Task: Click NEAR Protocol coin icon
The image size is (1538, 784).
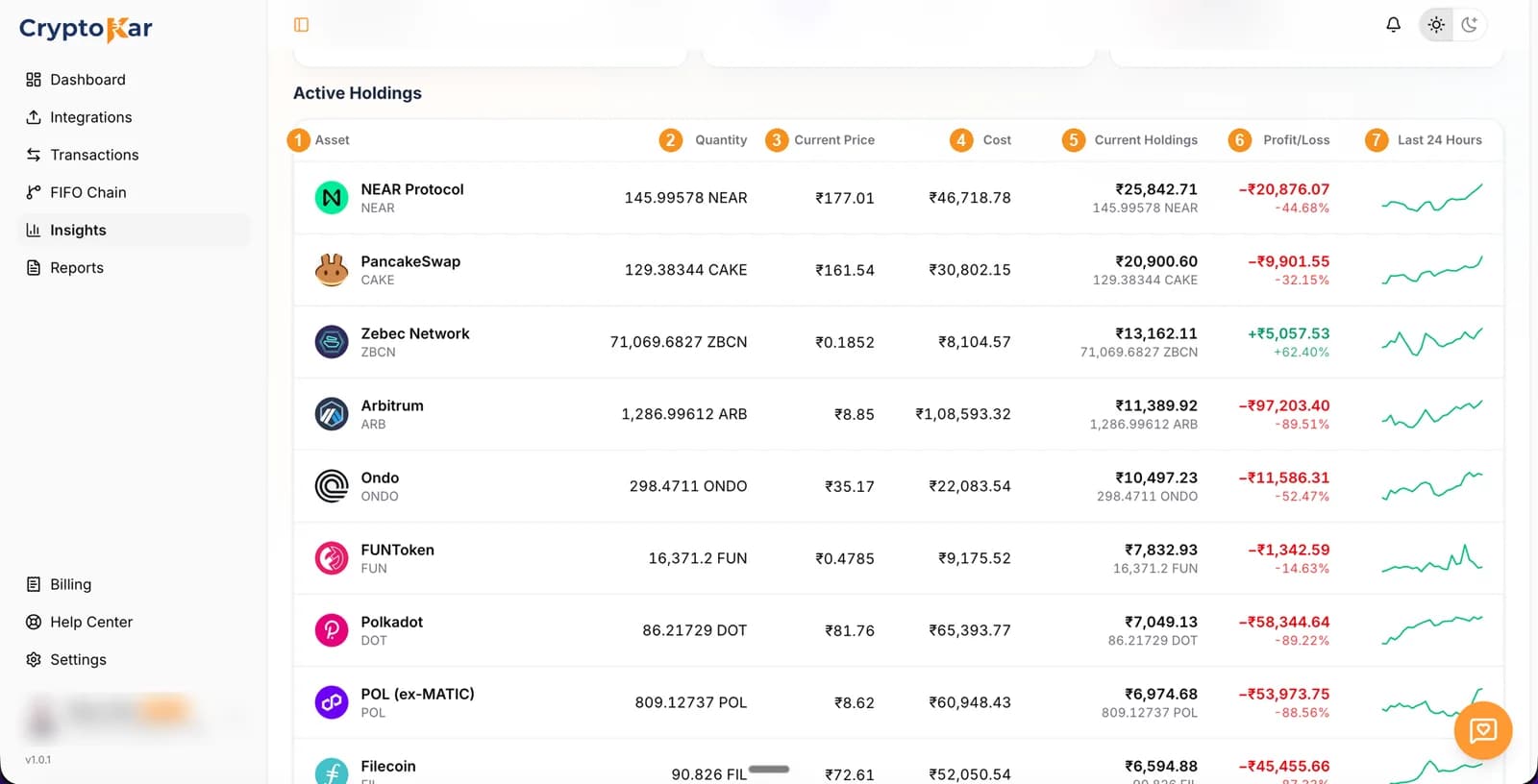Action: (332, 198)
